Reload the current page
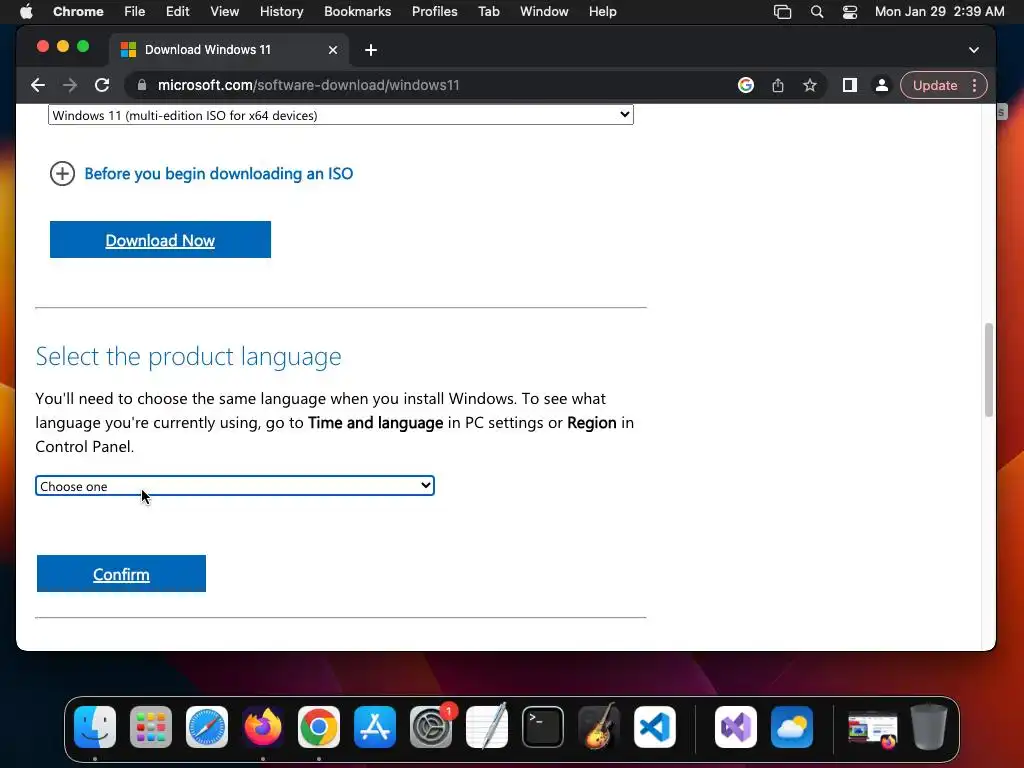 coord(102,86)
